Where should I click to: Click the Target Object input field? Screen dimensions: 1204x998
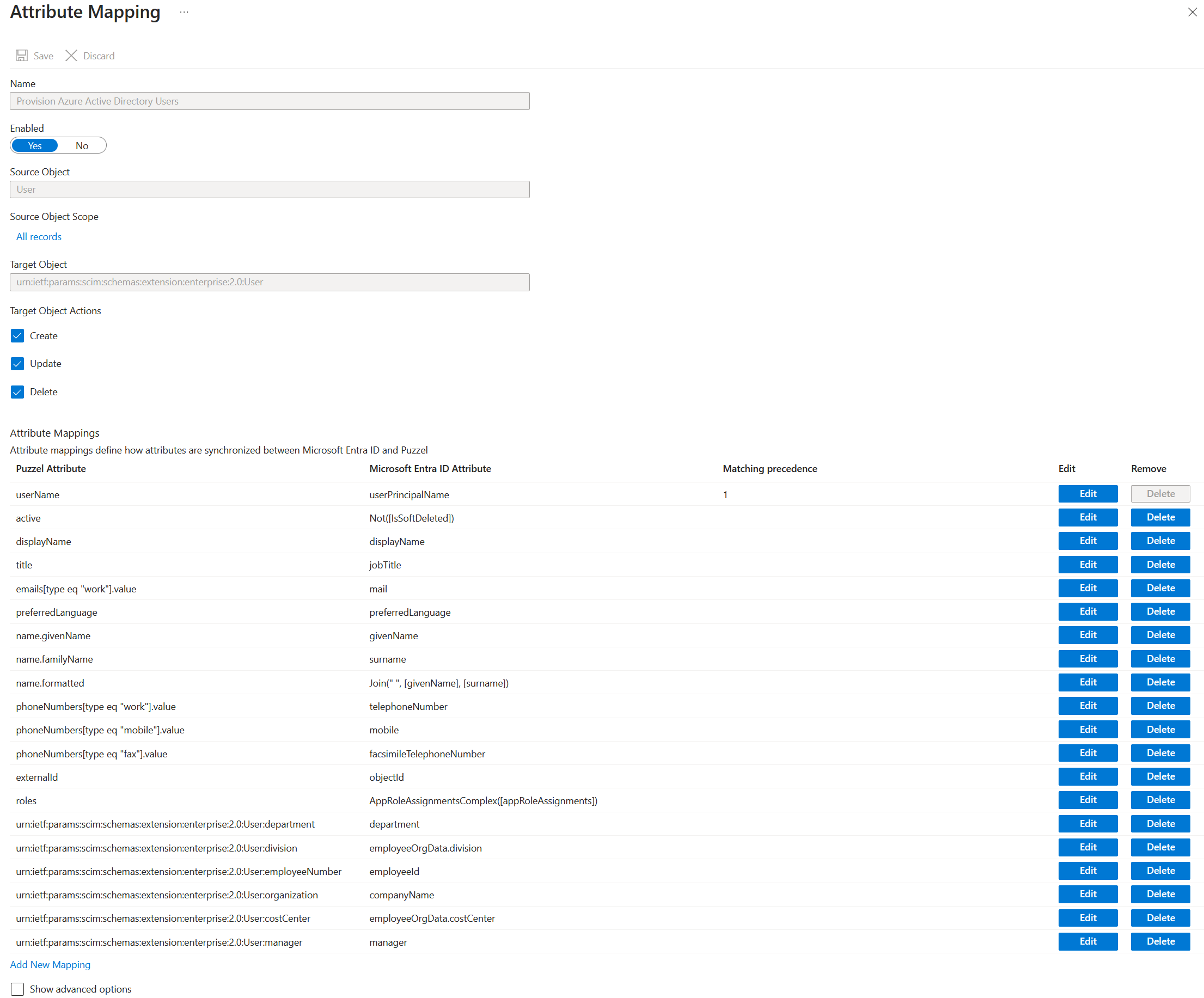[270, 282]
